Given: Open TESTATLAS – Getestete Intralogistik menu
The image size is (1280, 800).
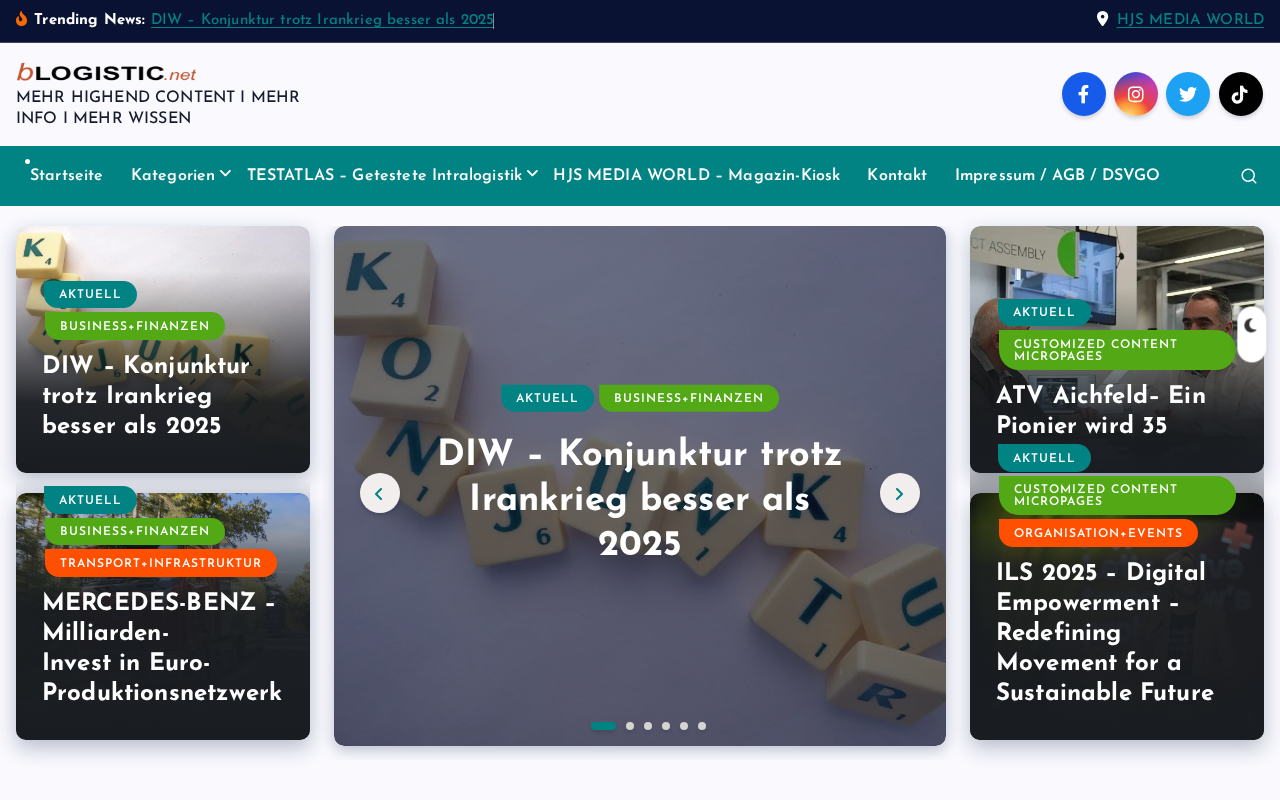Looking at the screenshot, I should click(x=385, y=176).
